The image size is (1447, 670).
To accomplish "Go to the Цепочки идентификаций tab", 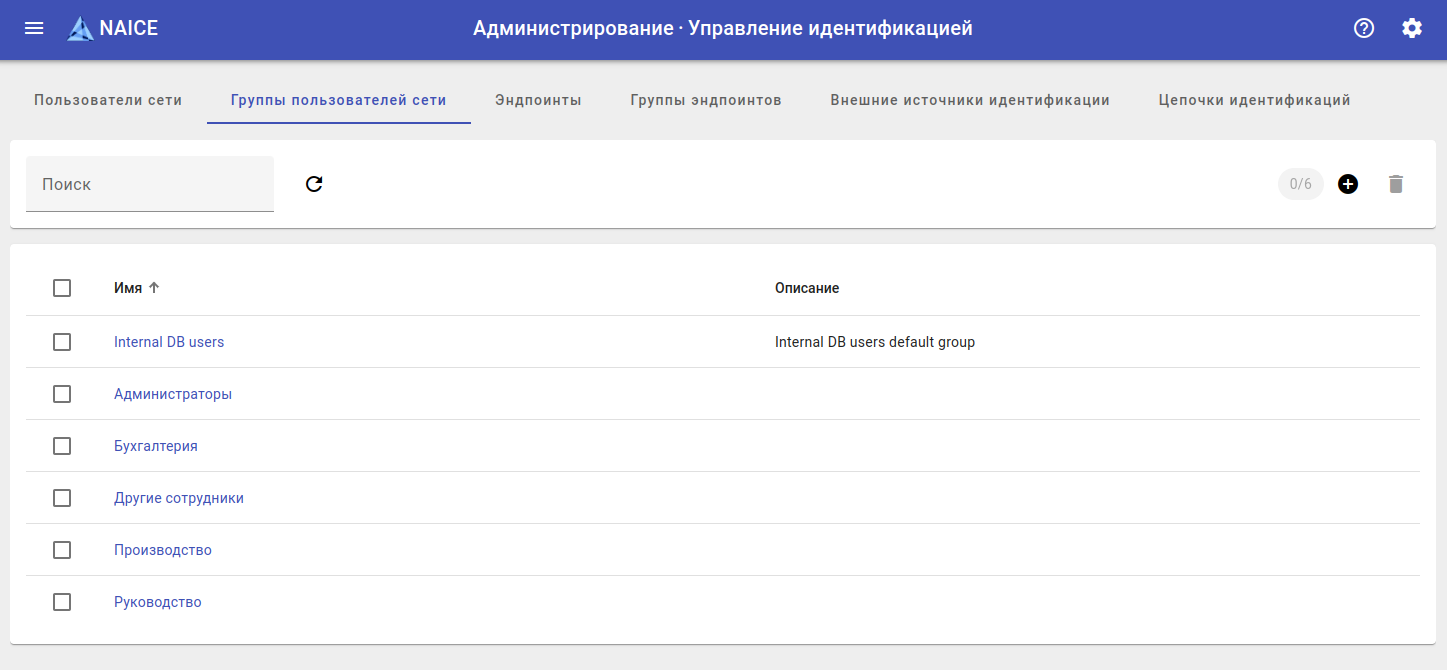I will [1254, 100].
